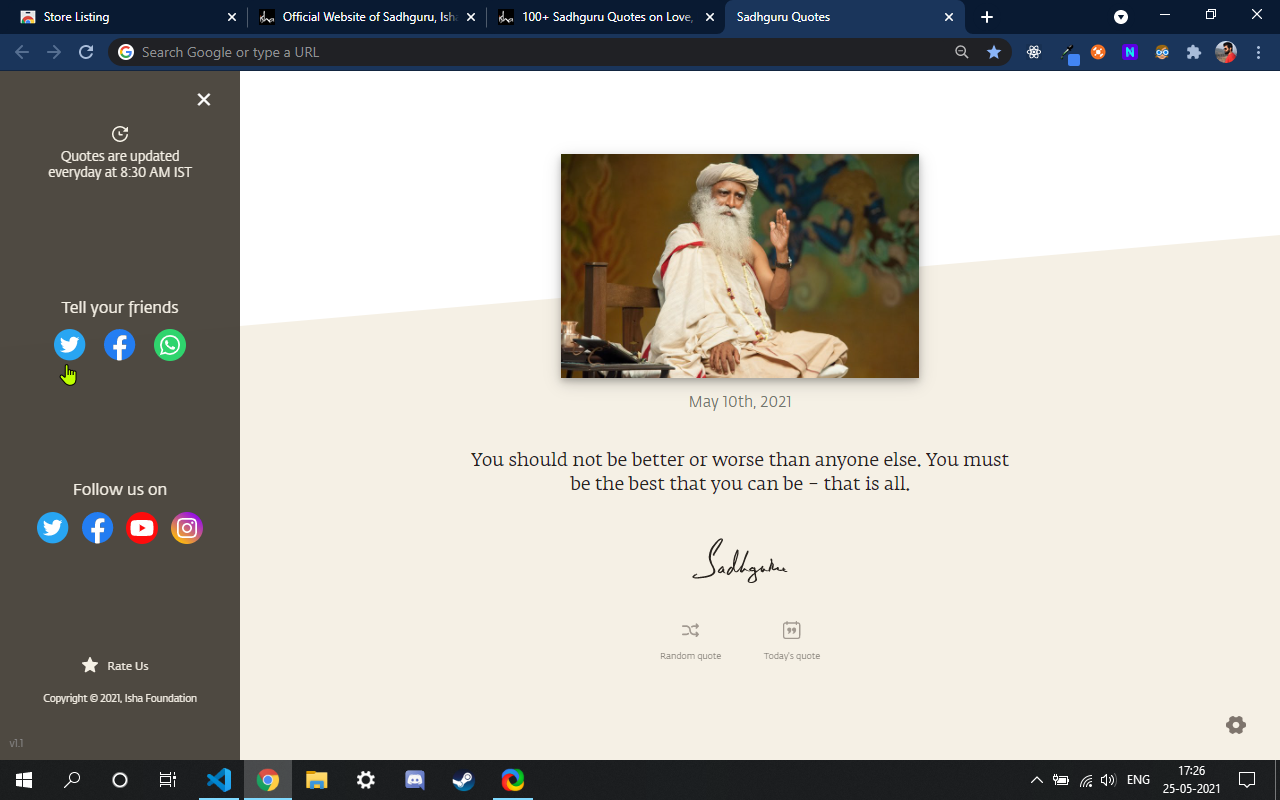Image resolution: width=1280 pixels, height=800 pixels.
Task: Open Visual Studio Code from the taskbar
Action: 218,779
